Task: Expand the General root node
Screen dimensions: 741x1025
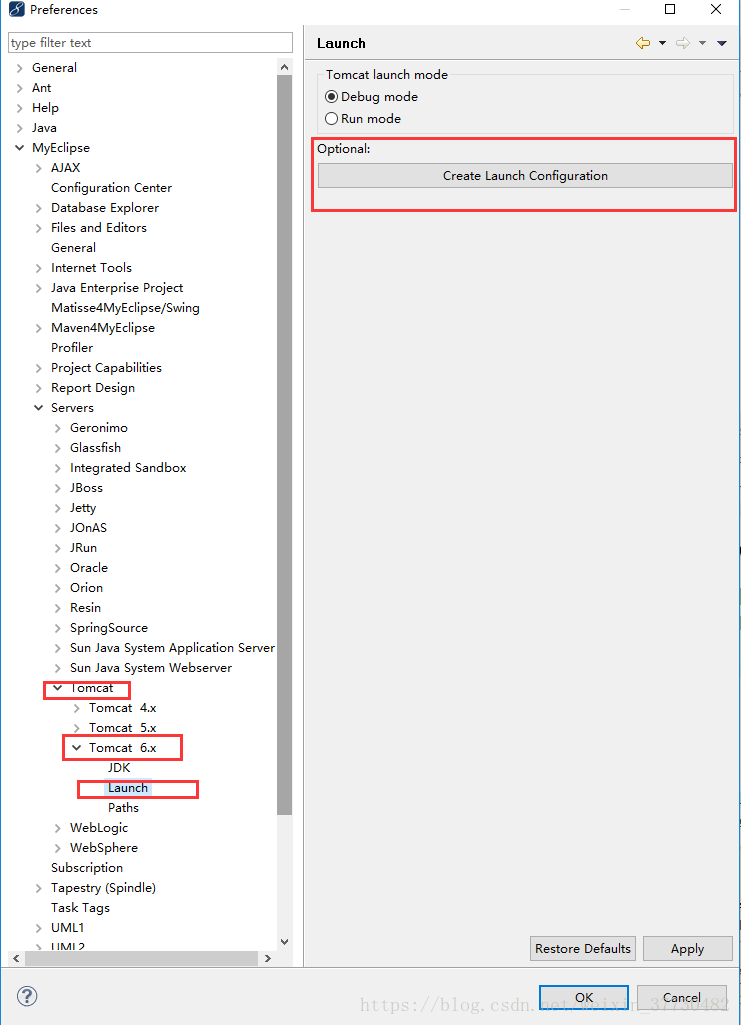Action: point(20,68)
